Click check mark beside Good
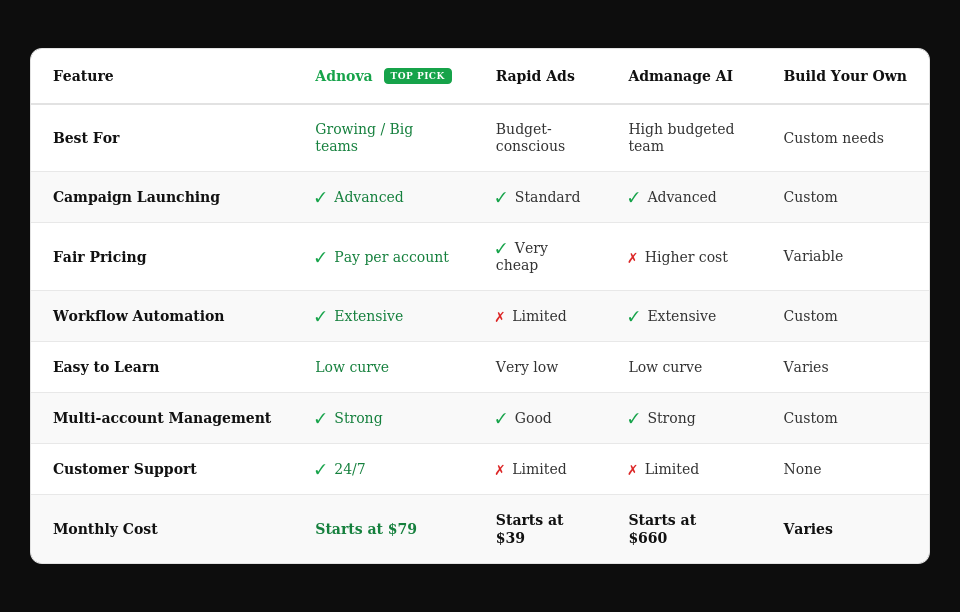 point(501,418)
